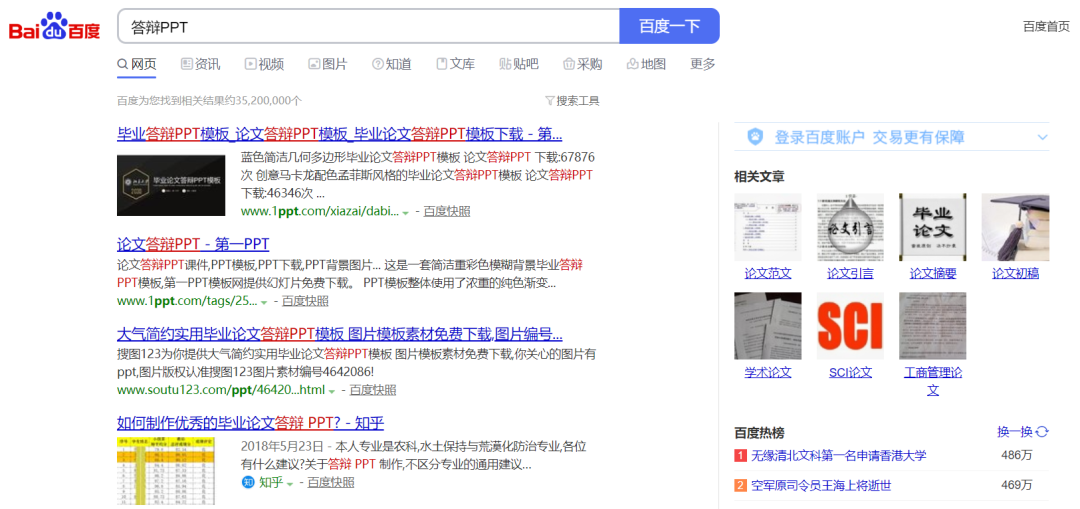Screen dimensions: 1080x509
Task: Open the 百度首页 link
Action: tap(1046, 27)
